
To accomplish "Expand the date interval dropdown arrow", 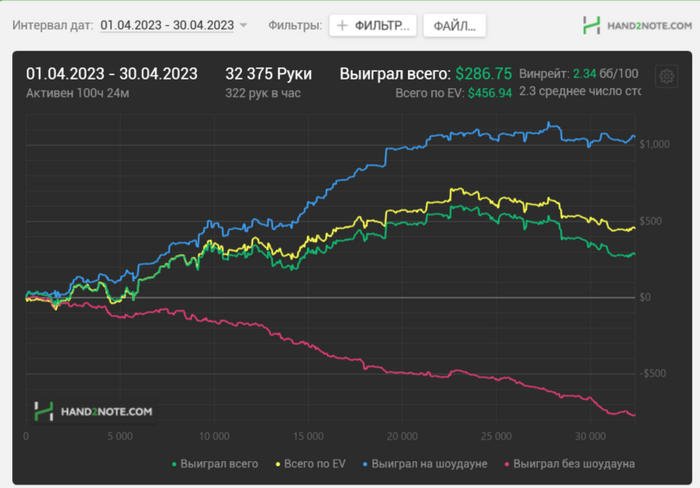I will point(243,25).
